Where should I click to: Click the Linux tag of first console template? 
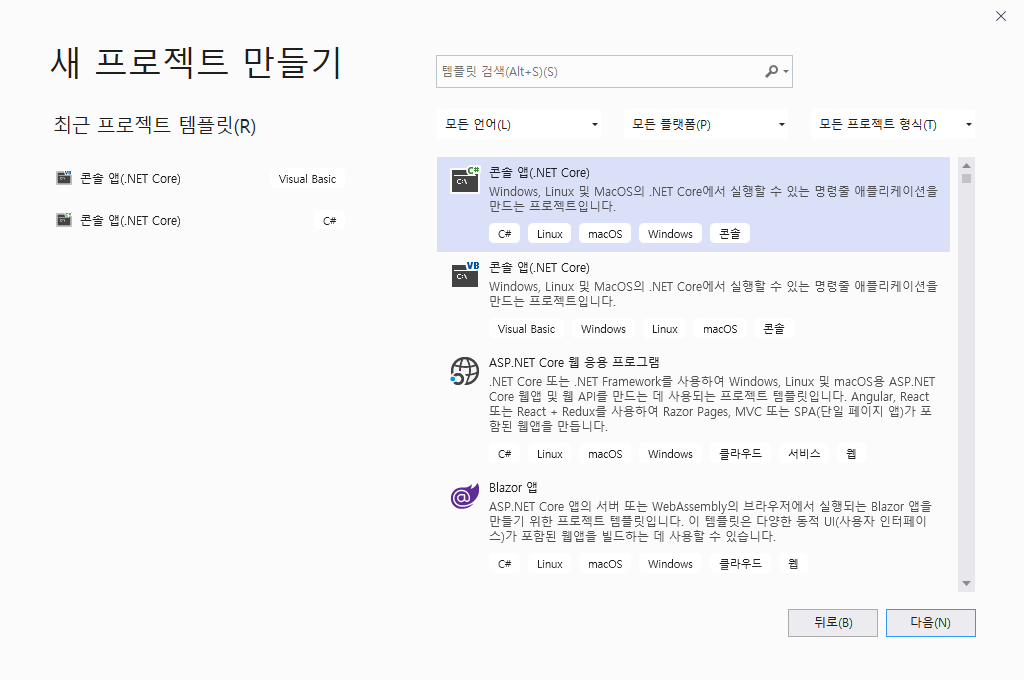point(549,233)
